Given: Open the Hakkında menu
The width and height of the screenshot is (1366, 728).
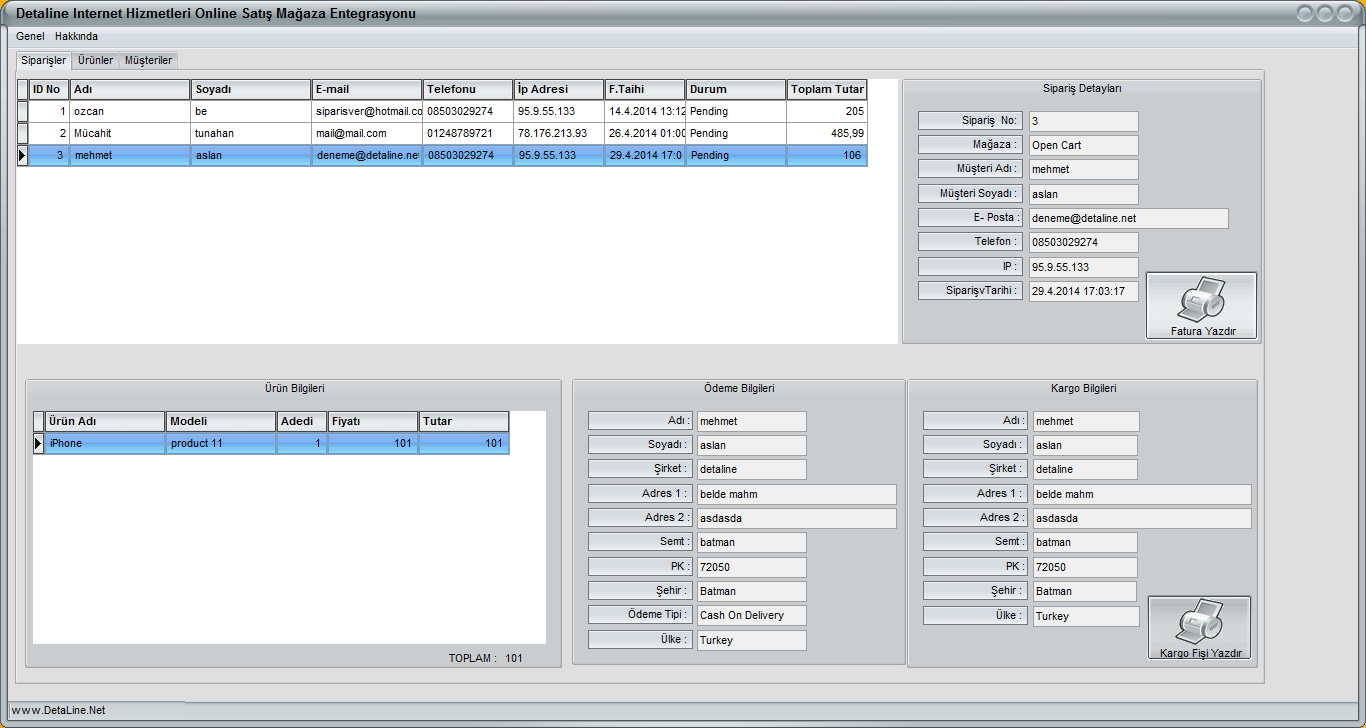Looking at the screenshot, I should [76, 36].
